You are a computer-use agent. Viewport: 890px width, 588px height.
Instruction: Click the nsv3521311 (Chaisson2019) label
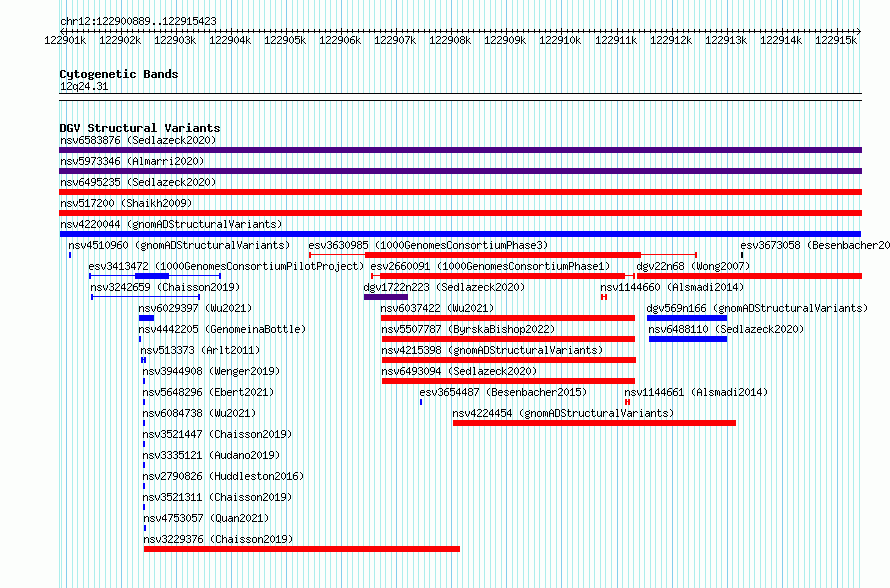tap(217, 497)
